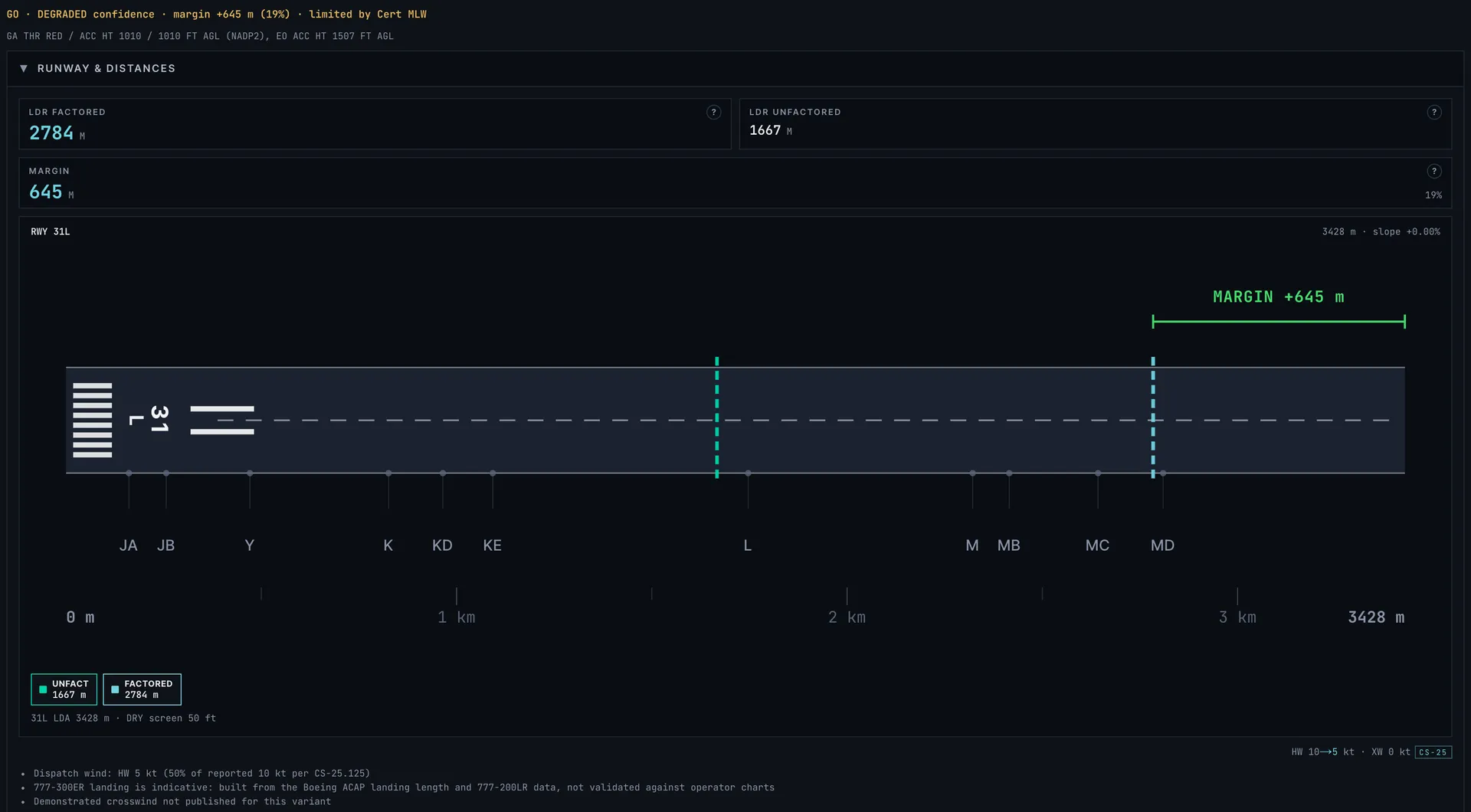Image resolution: width=1471 pixels, height=812 pixels.
Task: Click the 3428 m scale end label
Action: coord(1376,617)
